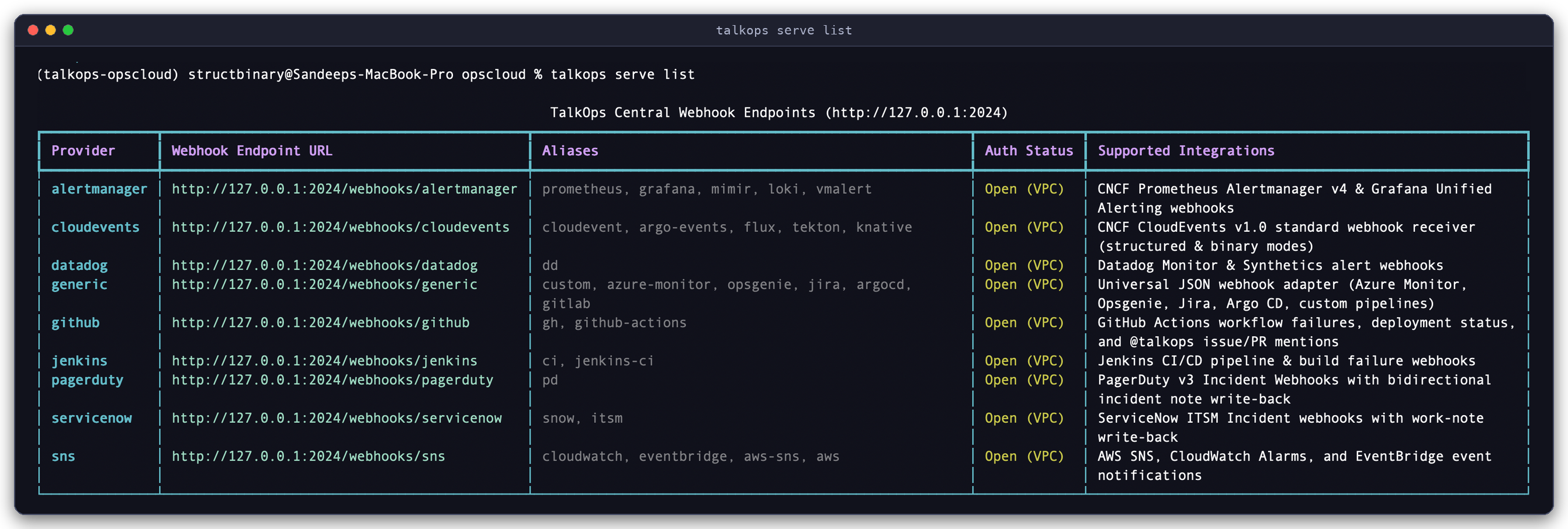Click the 'jenkins' provider name

(79, 361)
